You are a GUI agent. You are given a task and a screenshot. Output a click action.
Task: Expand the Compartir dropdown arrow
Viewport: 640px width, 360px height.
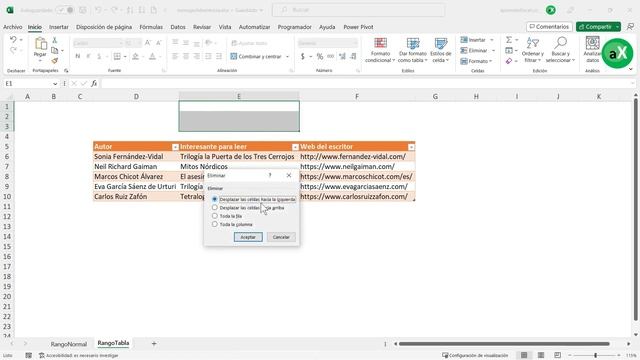coord(618,27)
